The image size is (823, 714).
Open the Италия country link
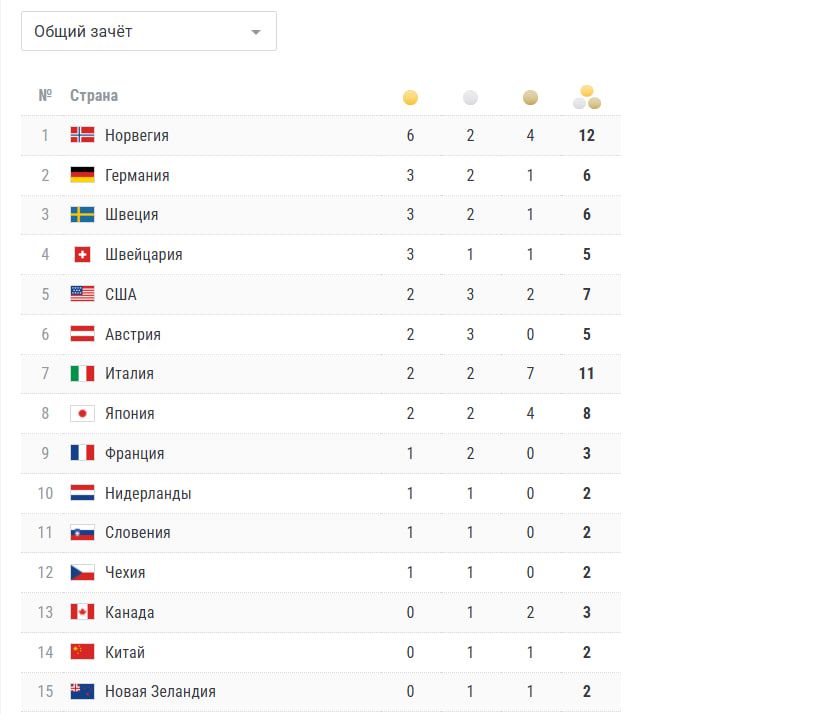(x=129, y=374)
